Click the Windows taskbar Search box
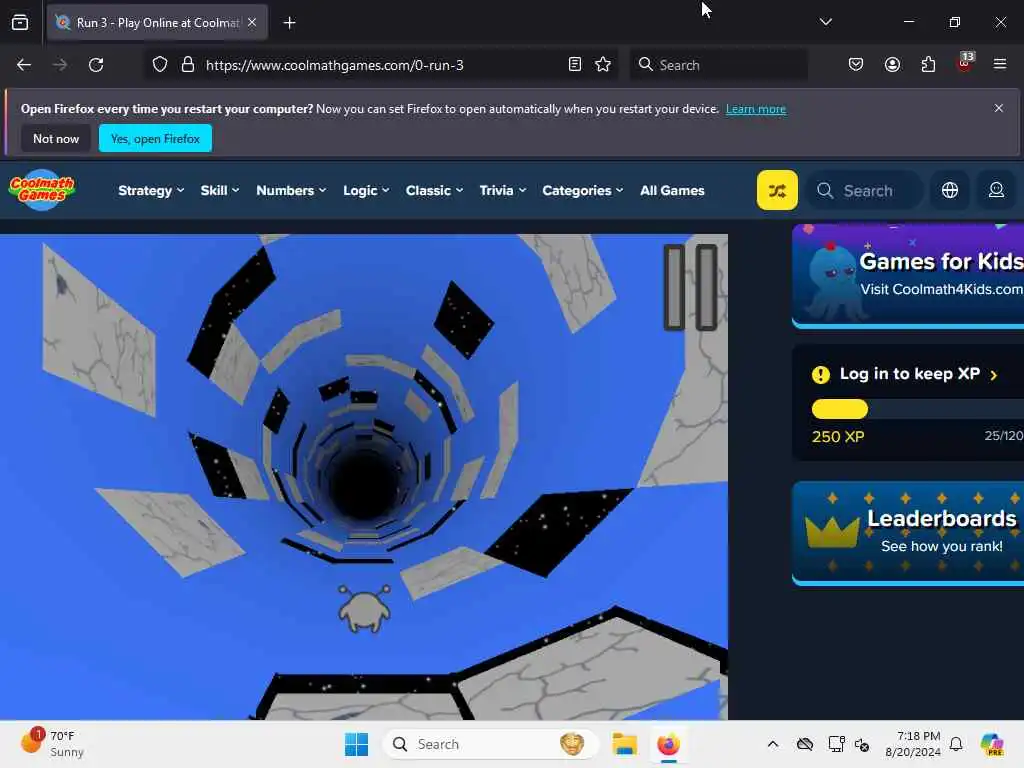The width and height of the screenshot is (1024, 768). pyautogui.click(x=490, y=744)
